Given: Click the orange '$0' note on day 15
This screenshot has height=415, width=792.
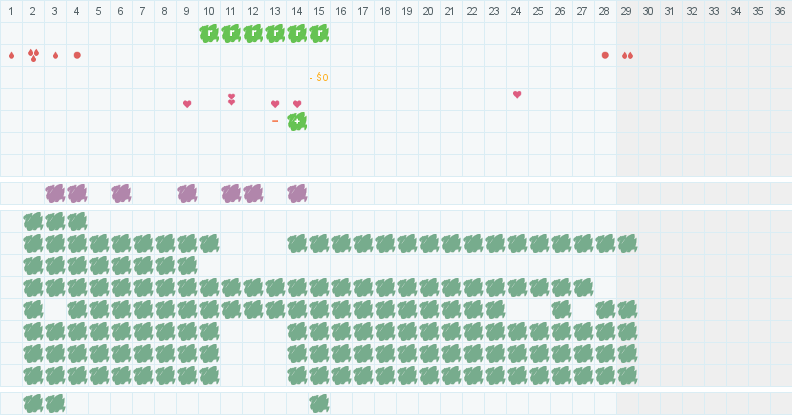Looking at the screenshot, I should point(319,77).
